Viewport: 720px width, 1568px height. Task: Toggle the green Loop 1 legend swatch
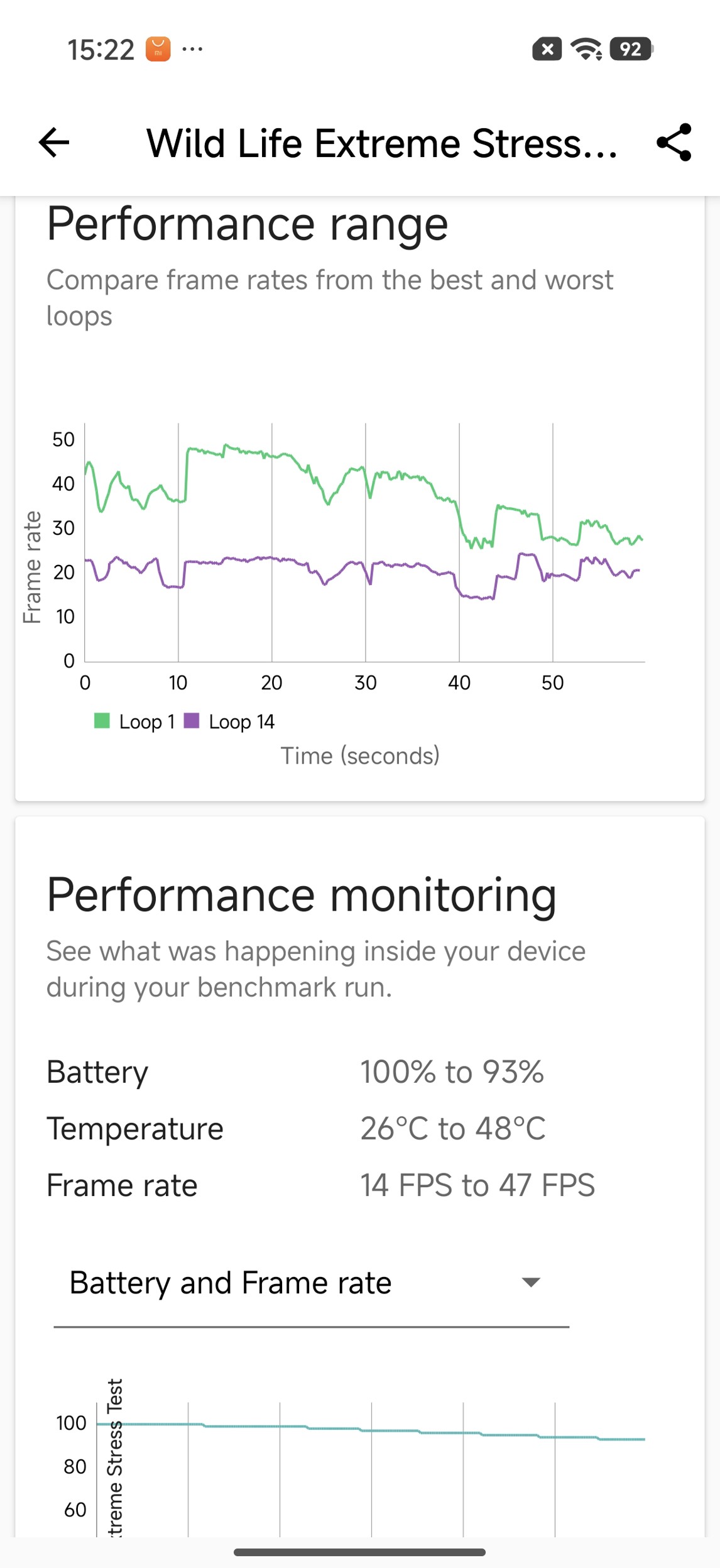point(102,721)
